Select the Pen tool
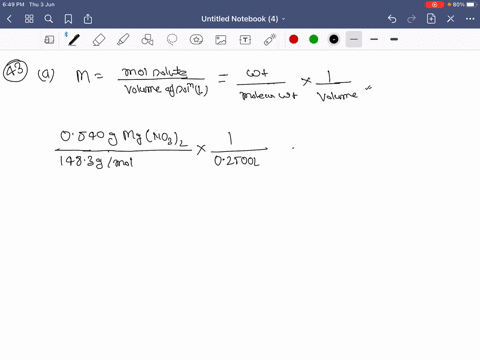Viewport: 480px width, 360px height. pos(74,40)
